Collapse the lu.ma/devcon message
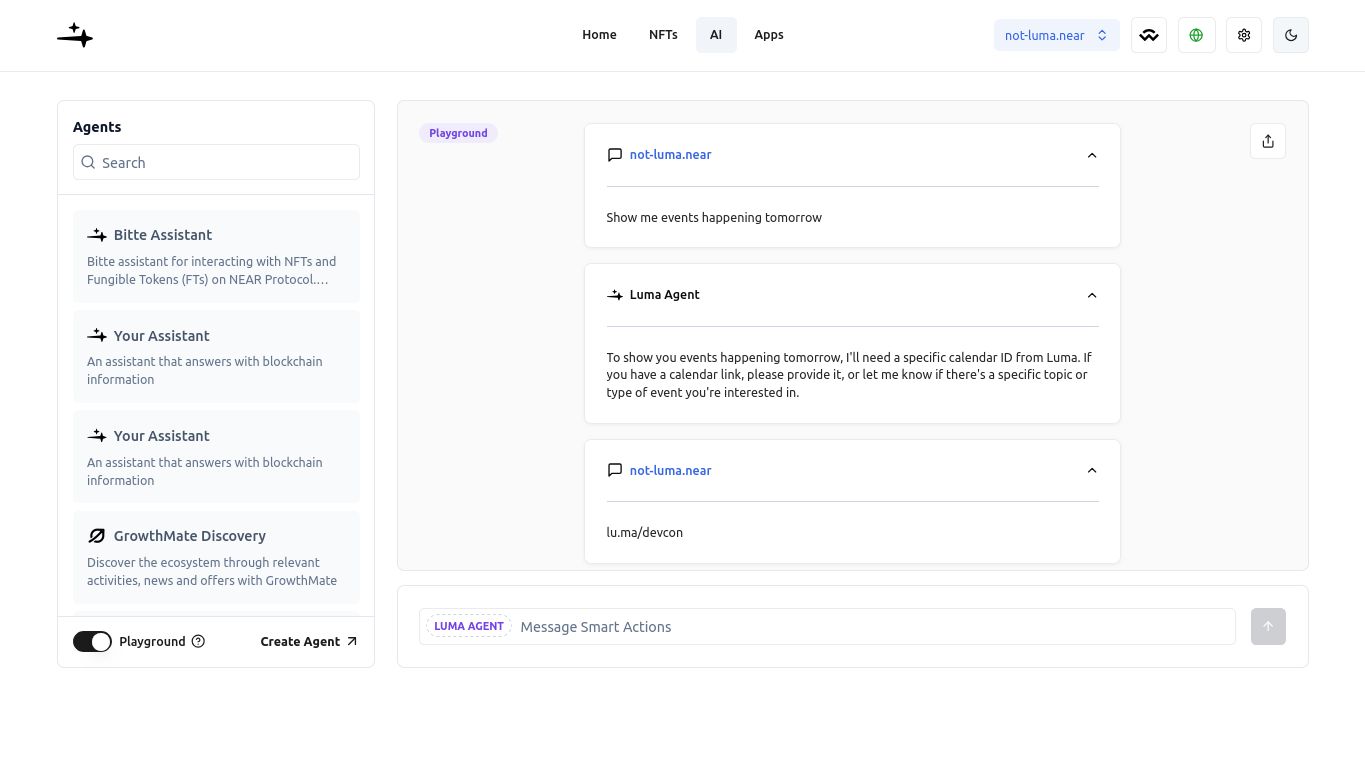 tap(1092, 470)
